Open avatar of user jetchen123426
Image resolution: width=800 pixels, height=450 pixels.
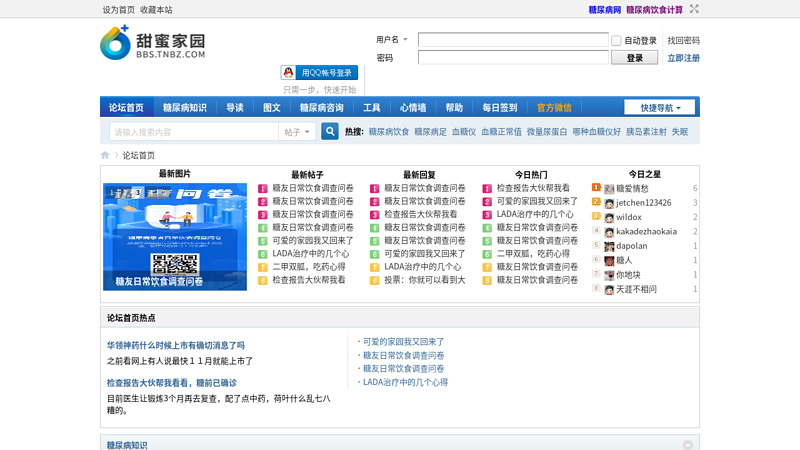tap(609, 204)
